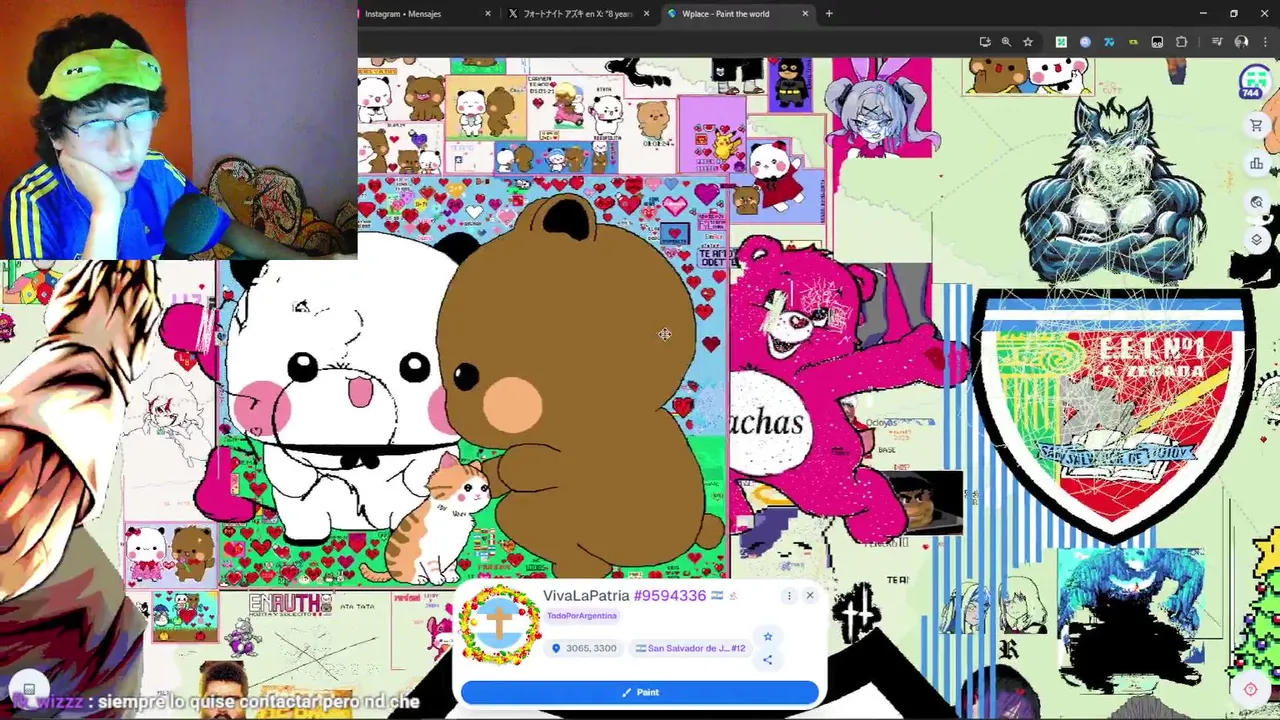The height and width of the screenshot is (720, 1280).
Task: Open the map layers icon
Action: 1256,239
